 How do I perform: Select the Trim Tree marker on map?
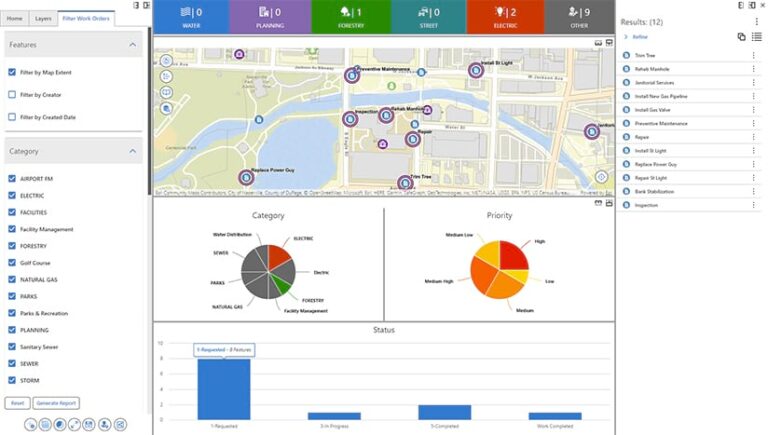pyautogui.click(x=405, y=183)
